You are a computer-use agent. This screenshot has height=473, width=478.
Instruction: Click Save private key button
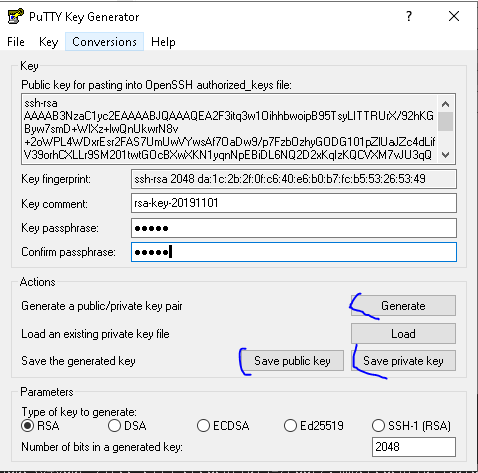point(403,361)
